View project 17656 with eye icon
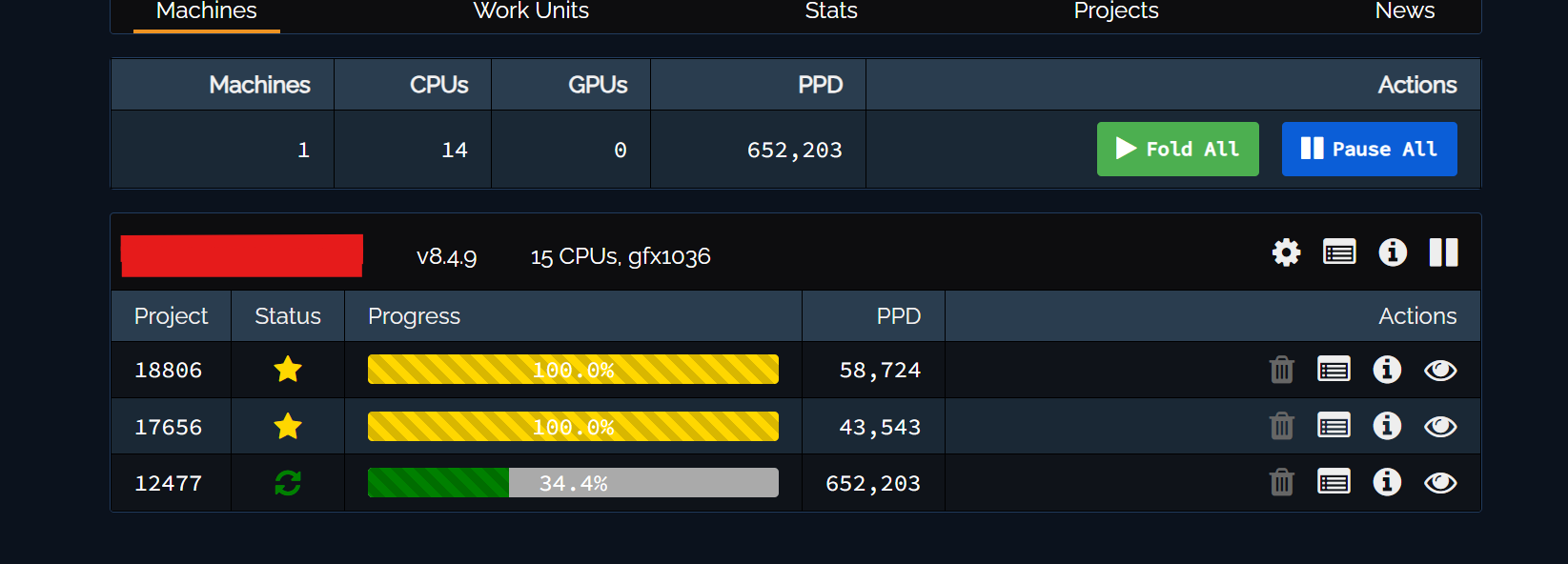1568x564 pixels. (1440, 426)
